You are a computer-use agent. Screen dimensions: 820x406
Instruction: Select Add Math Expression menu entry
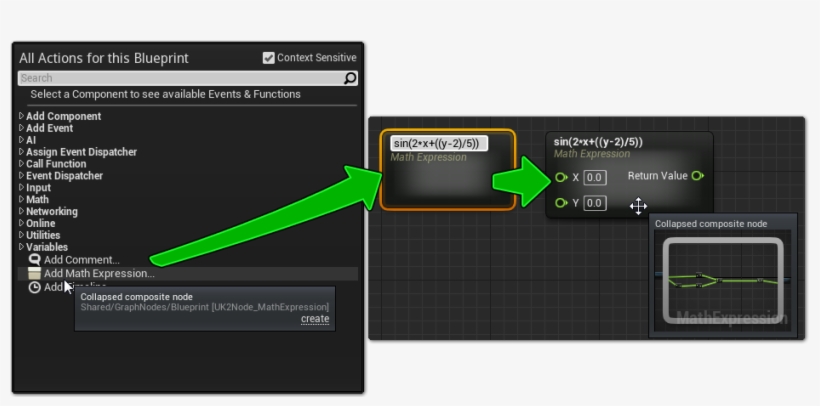click(99, 273)
